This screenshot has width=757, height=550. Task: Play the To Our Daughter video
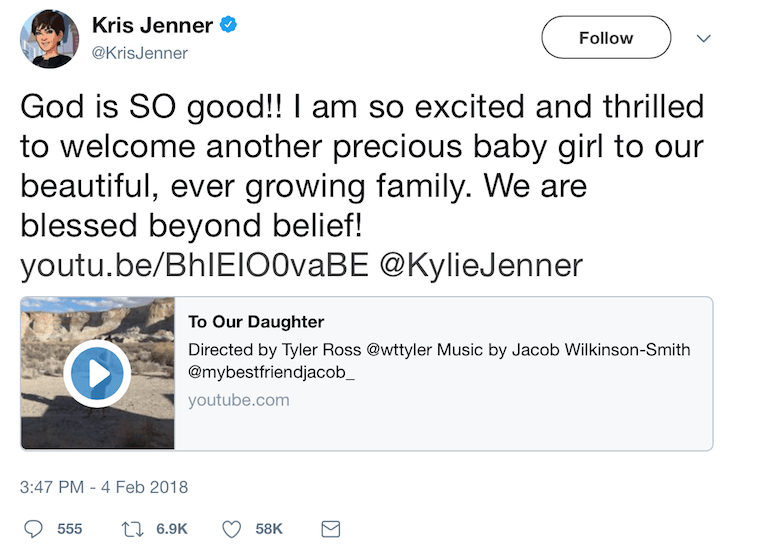point(97,374)
